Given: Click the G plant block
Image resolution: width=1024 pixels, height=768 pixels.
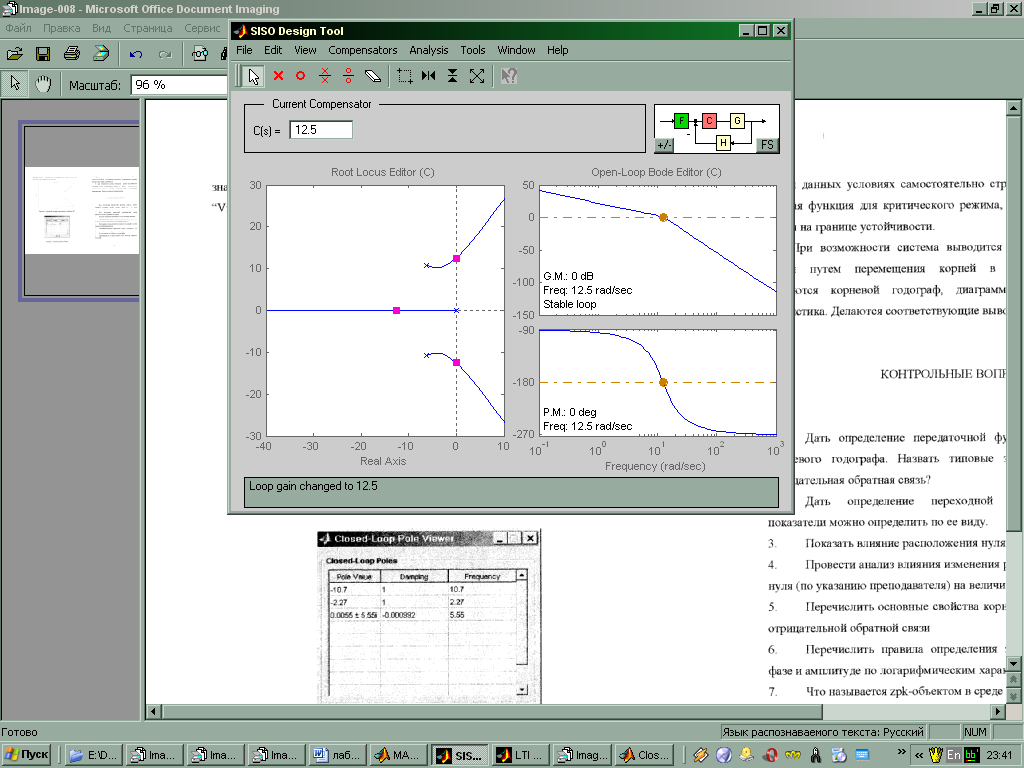Looking at the screenshot, I should pos(737,121).
